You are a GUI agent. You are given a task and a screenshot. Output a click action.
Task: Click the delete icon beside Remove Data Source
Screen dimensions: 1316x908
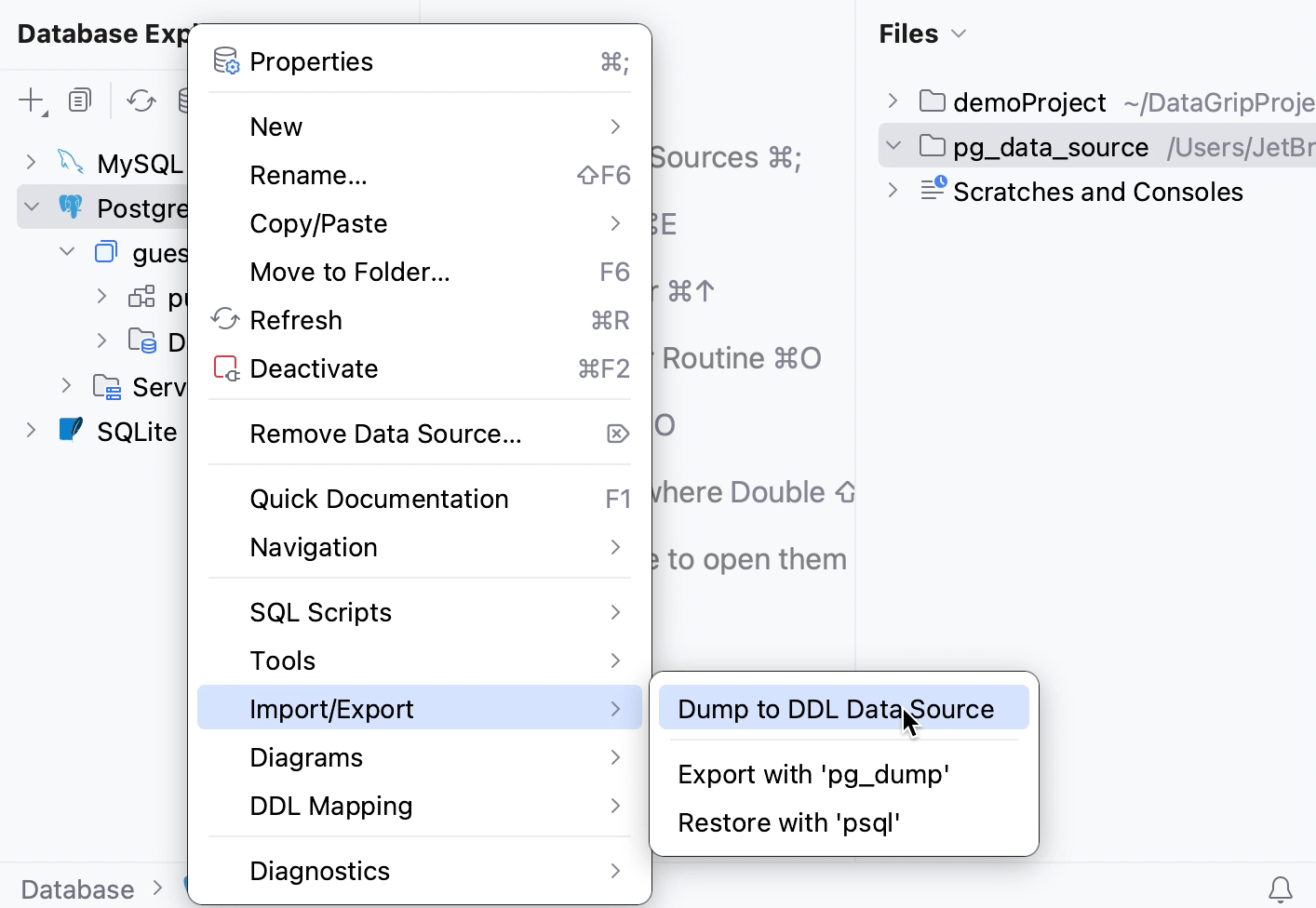tap(618, 434)
